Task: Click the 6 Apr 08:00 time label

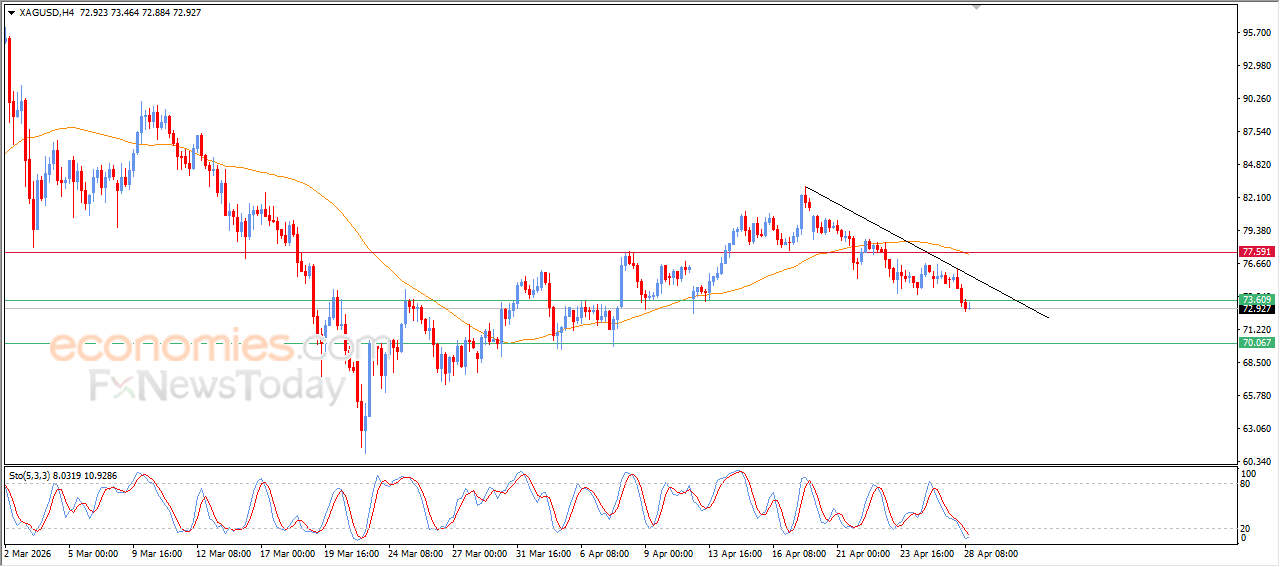Action: (605, 553)
